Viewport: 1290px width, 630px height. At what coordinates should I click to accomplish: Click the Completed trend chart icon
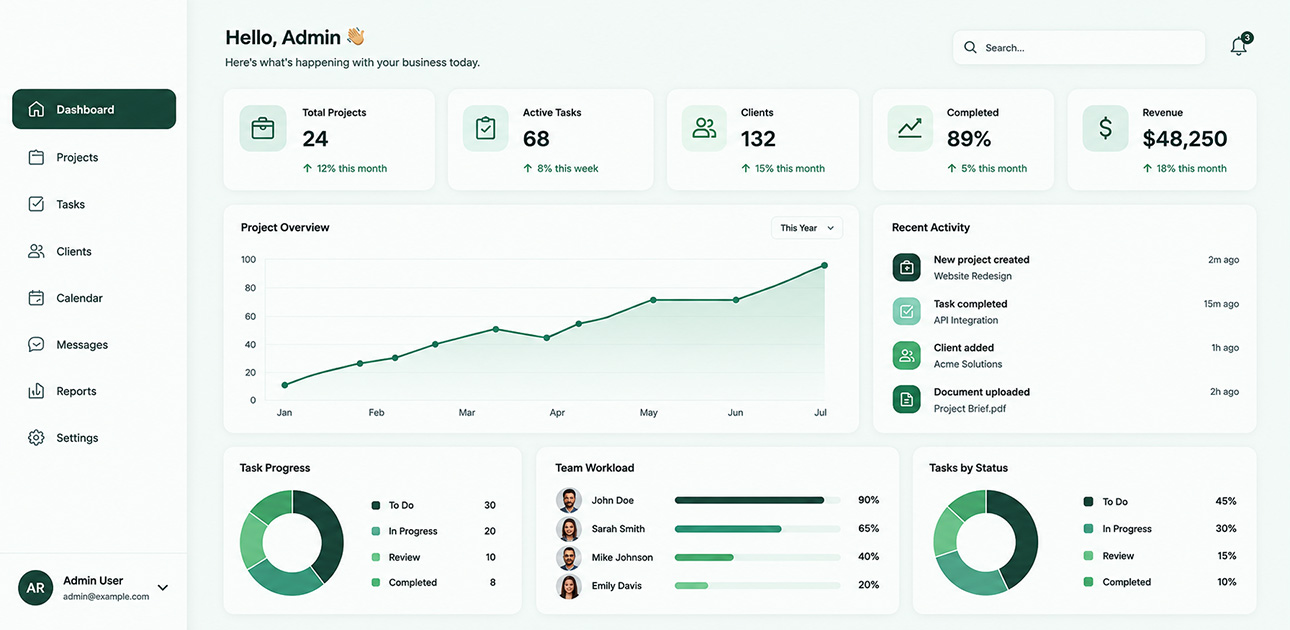pos(910,128)
